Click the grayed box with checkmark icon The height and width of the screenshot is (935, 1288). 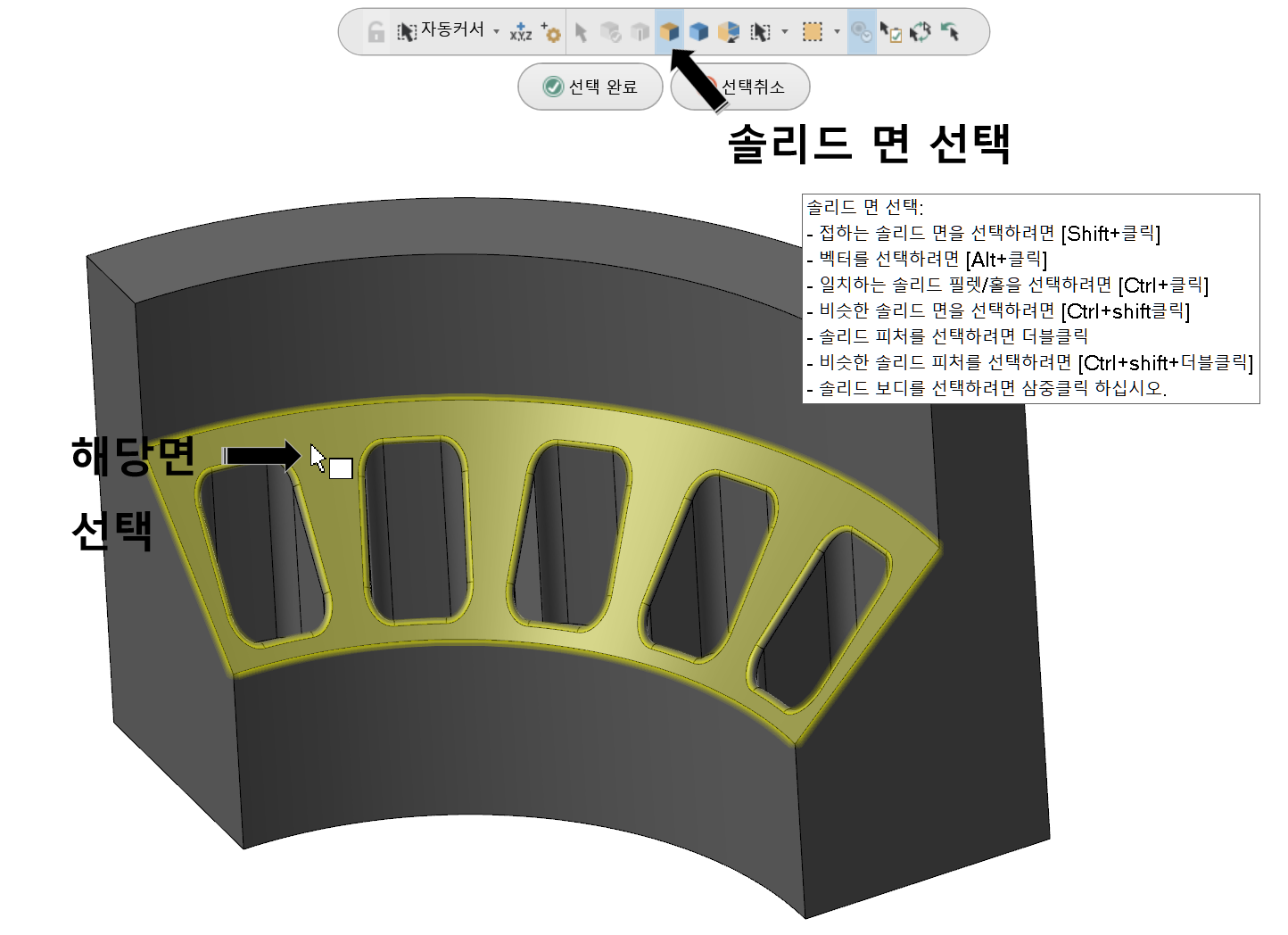pyautogui.click(x=611, y=32)
